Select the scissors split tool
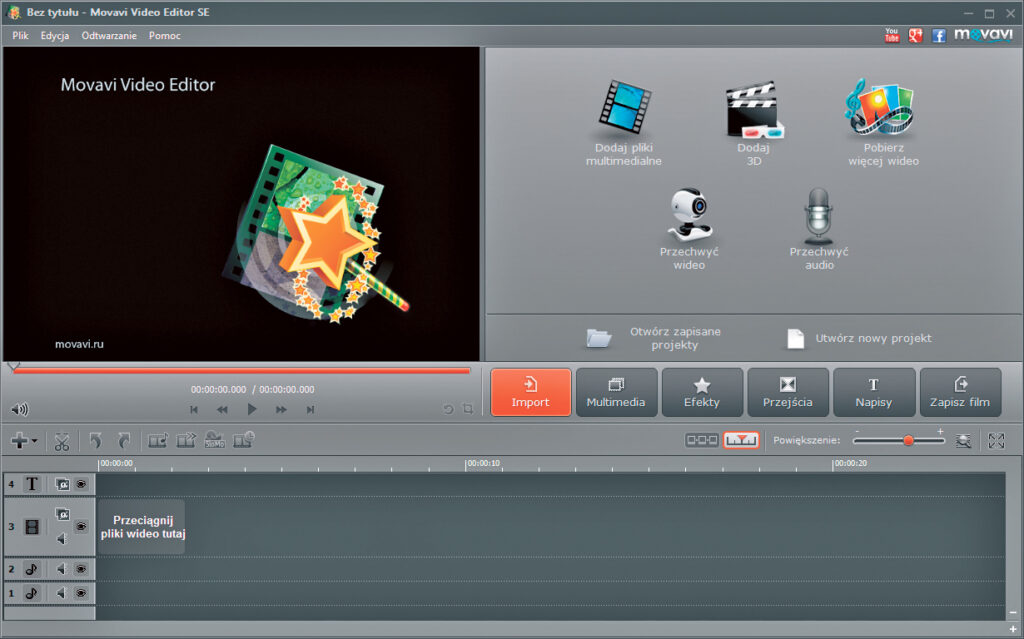Screen dimensions: 1024x639 coord(62,440)
